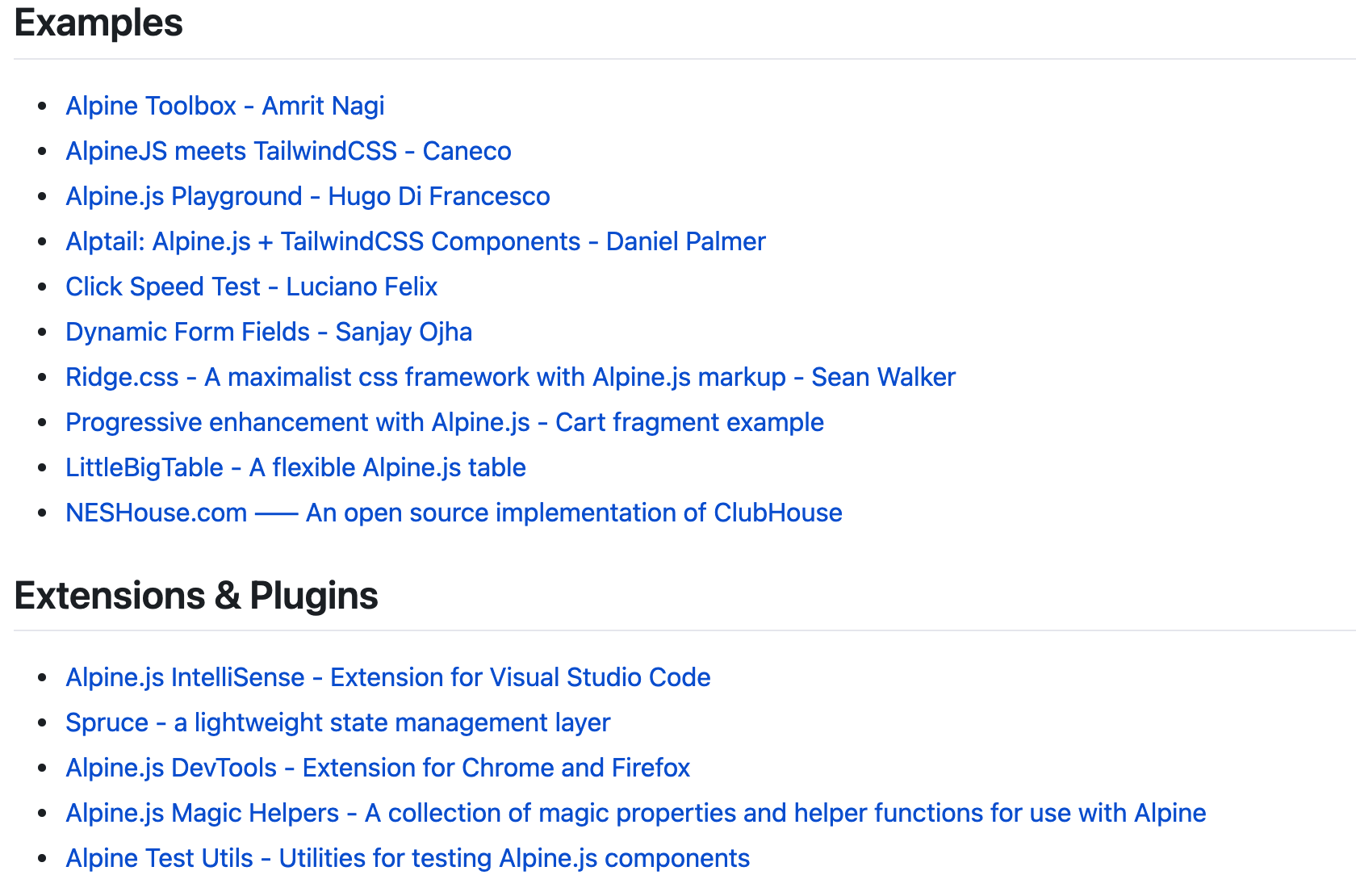Open Alpine.js IntelliSense for Visual Studio Code

(387, 677)
